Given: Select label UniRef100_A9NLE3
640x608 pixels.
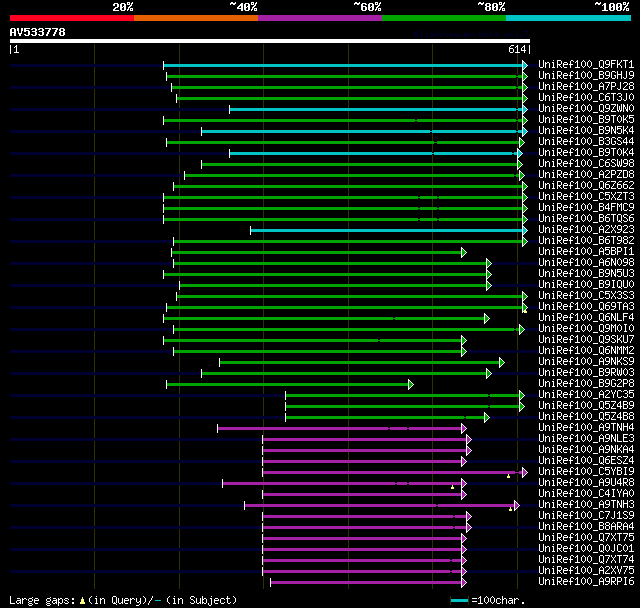Looking at the screenshot, I should (x=586, y=439).
